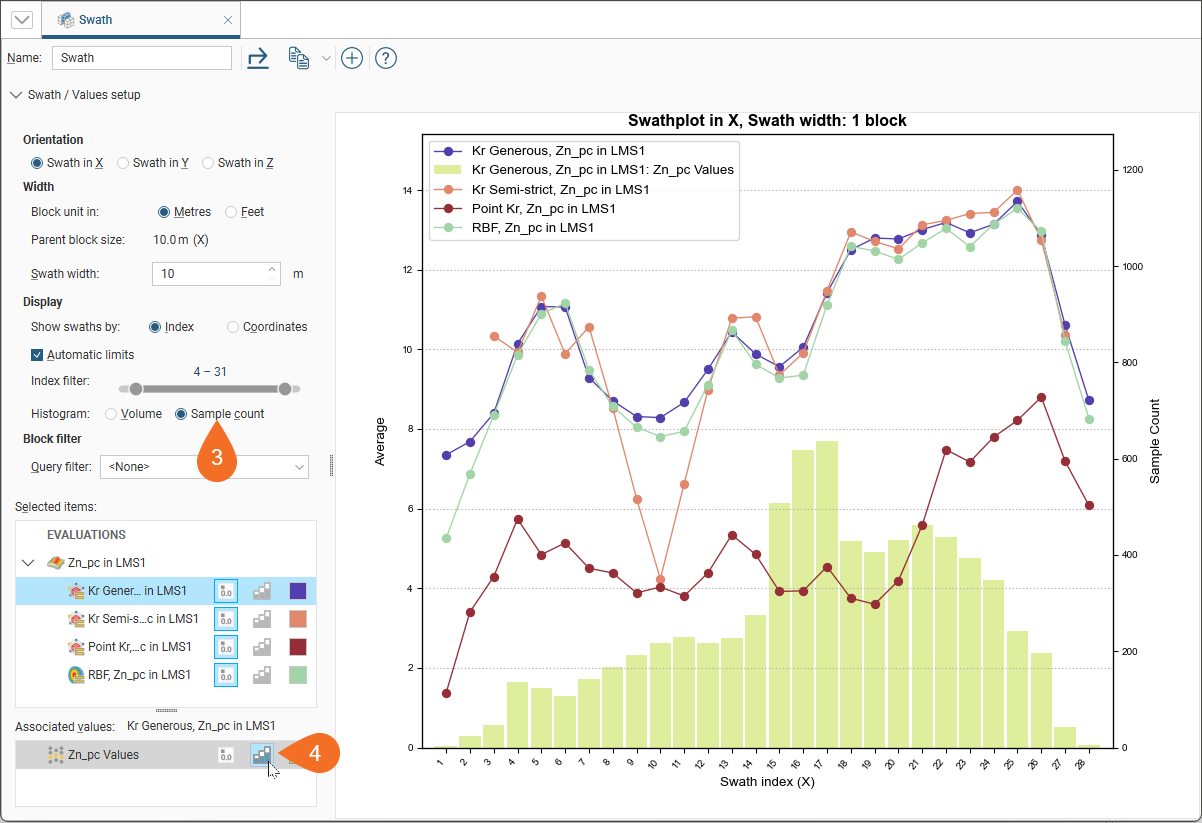This screenshot has width=1202, height=823.
Task: Click the purple Kr Generous color swatch
Action: point(298,591)
